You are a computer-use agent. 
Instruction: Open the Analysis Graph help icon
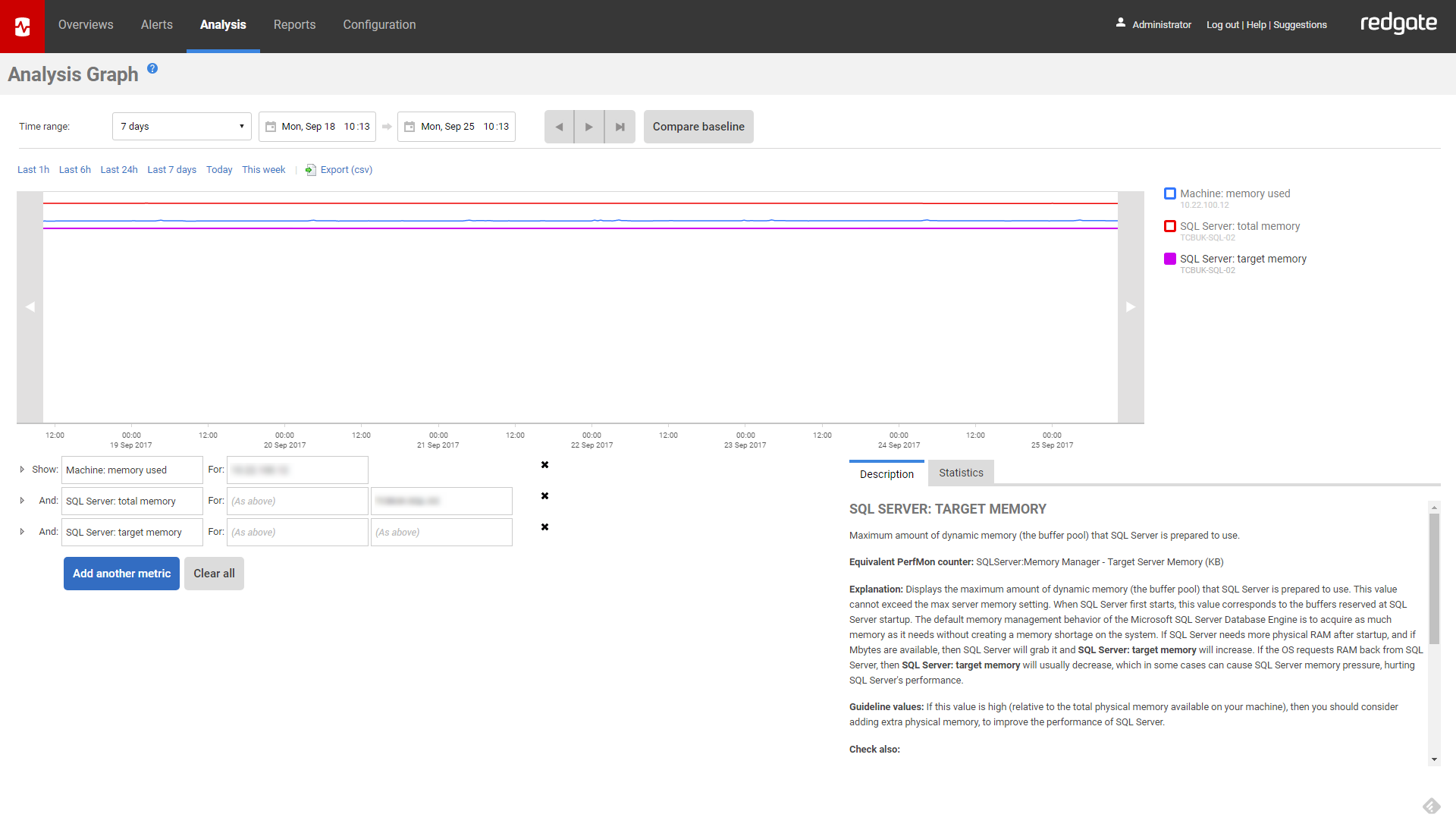152,68
